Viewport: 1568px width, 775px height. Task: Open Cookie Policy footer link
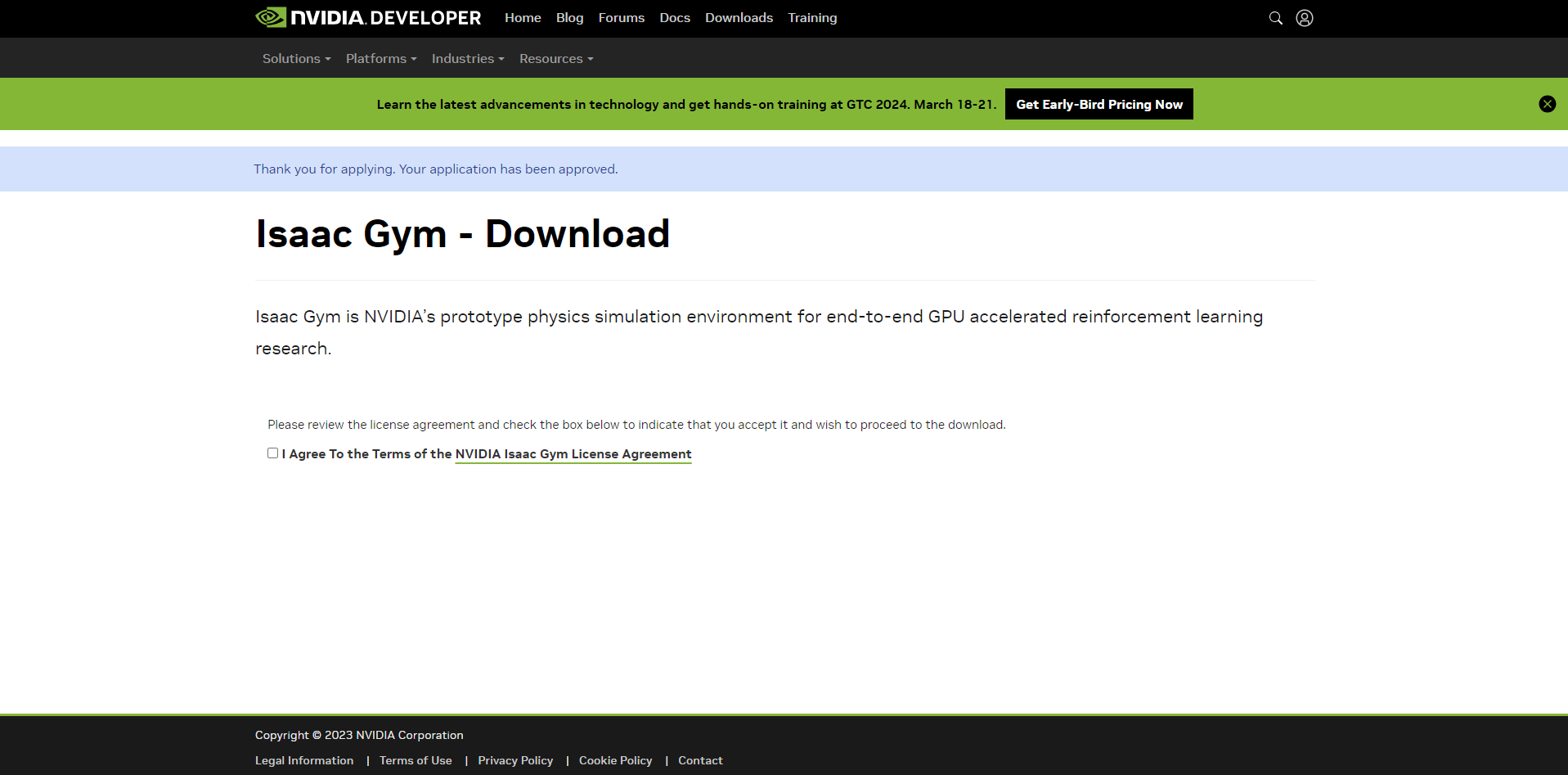pos(615,760)
